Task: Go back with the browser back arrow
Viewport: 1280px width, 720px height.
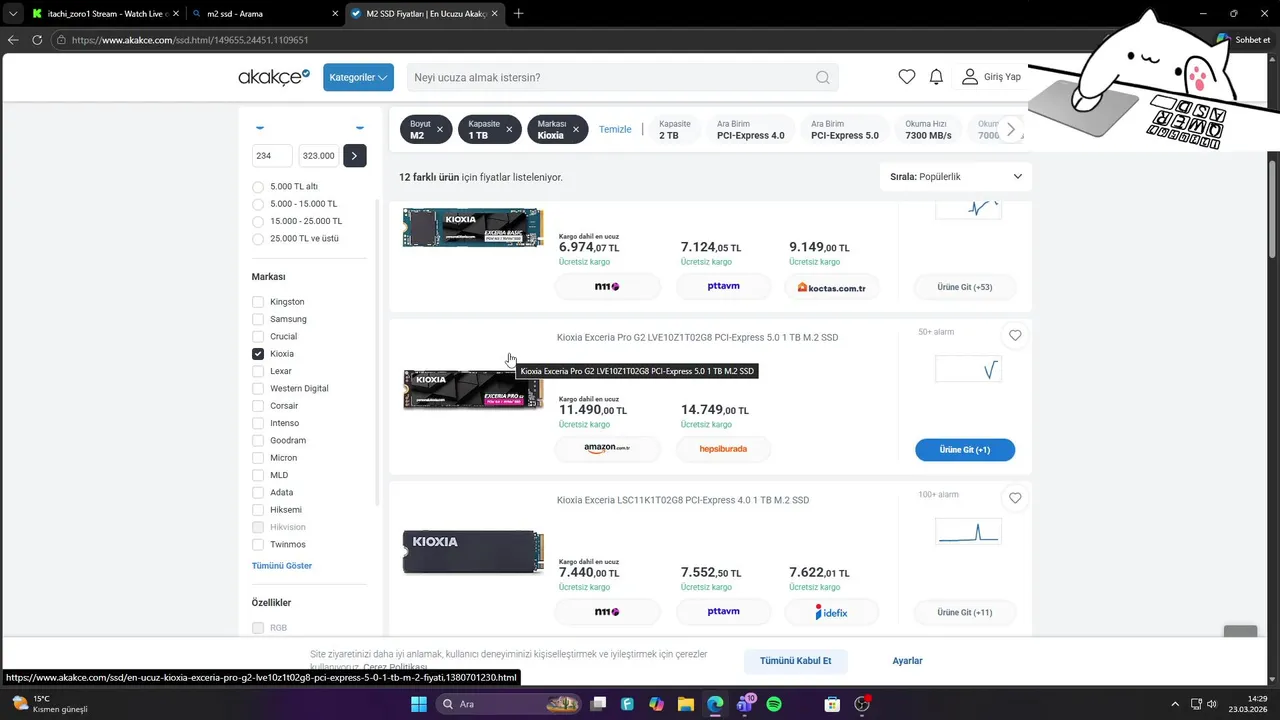Action: coord(13,40)
